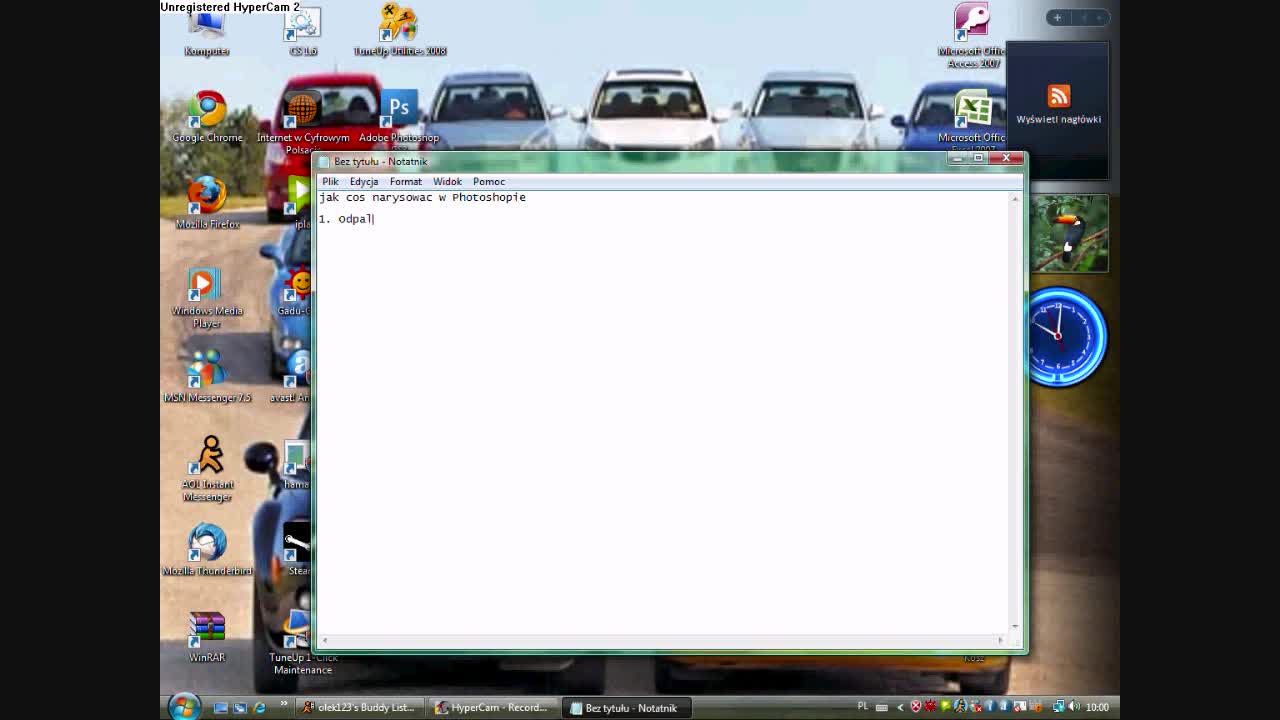Open the AOL Instant Messenger shortcut

(x=208, y=458)
